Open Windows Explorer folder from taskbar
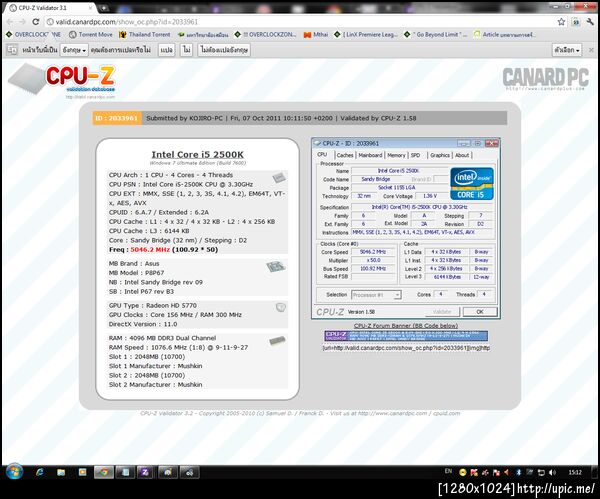The height and width of the screenshot is (499, 600). (61, 473)
